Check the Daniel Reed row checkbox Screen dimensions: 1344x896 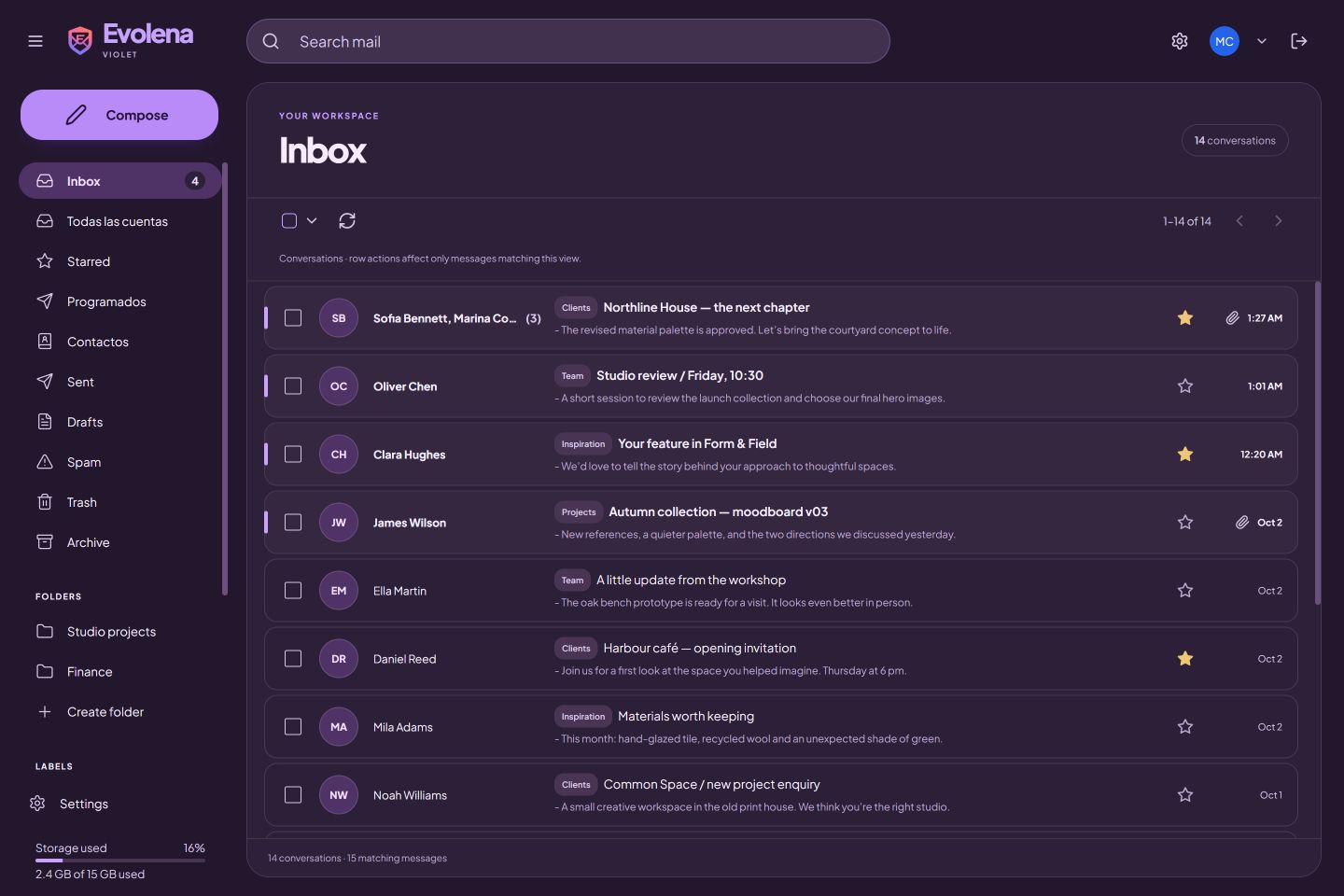[293, 659]
